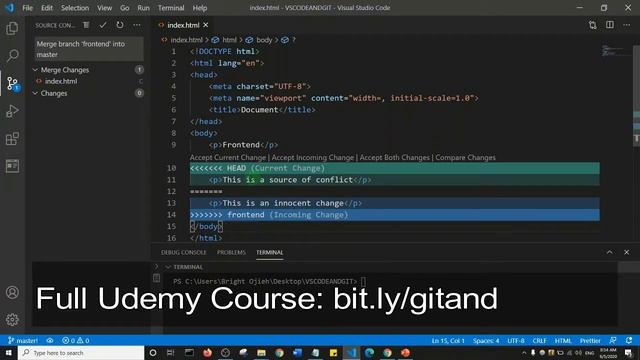Click the commit checkmark in Source Control
640x360 pixels.
coord(103,25)
